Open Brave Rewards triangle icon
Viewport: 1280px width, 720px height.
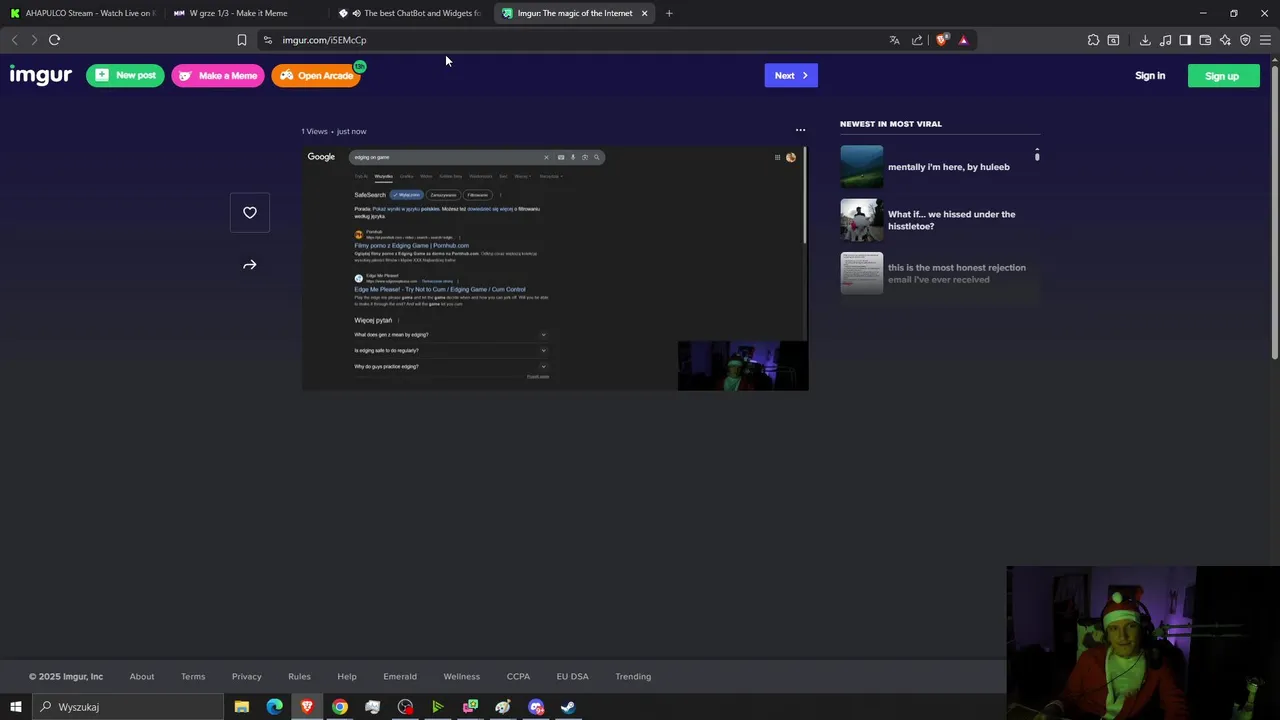coord(963,40)
